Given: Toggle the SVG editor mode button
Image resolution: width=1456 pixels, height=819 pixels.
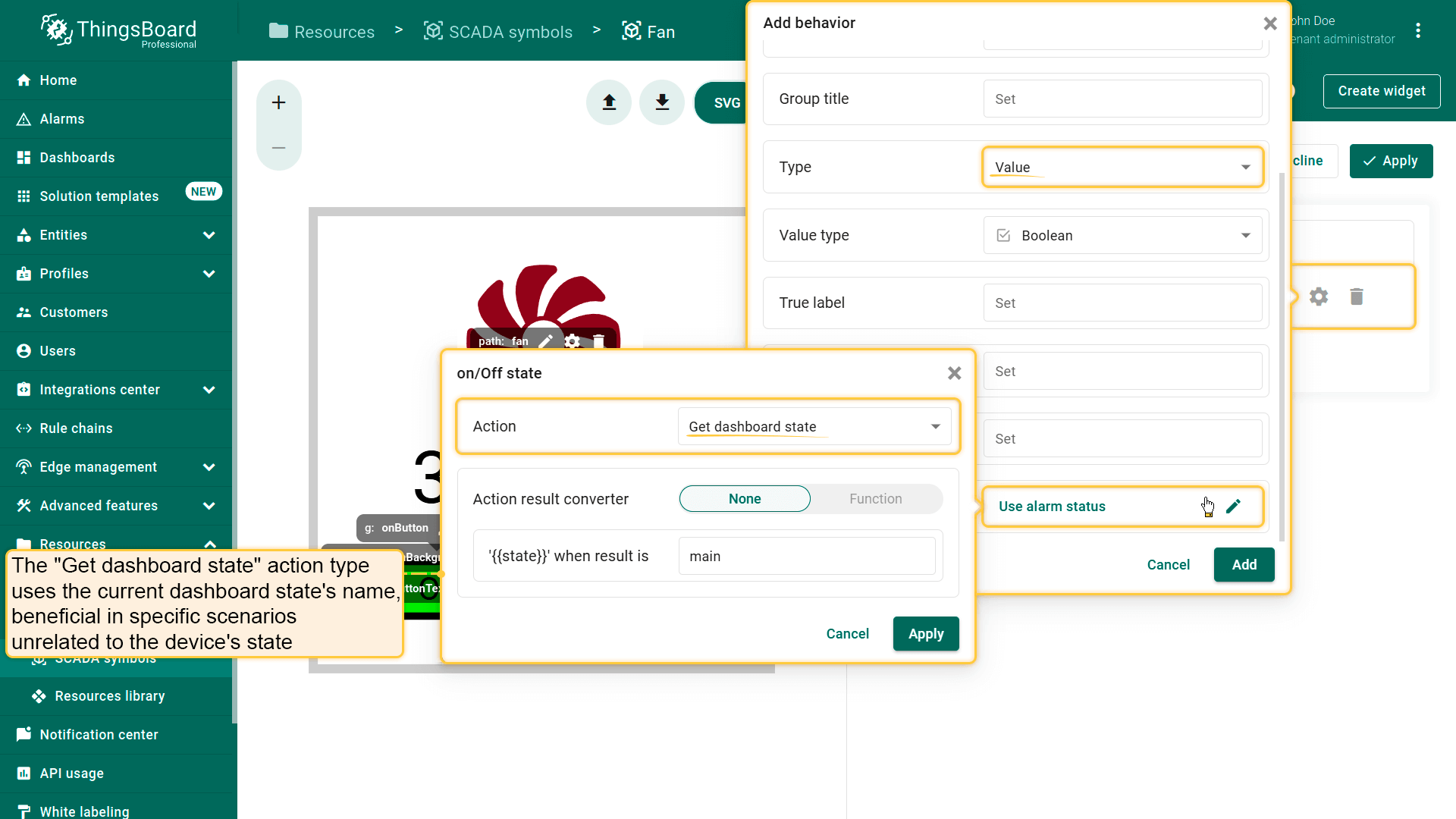Looking at the screenshot, I should coord(726,103).
